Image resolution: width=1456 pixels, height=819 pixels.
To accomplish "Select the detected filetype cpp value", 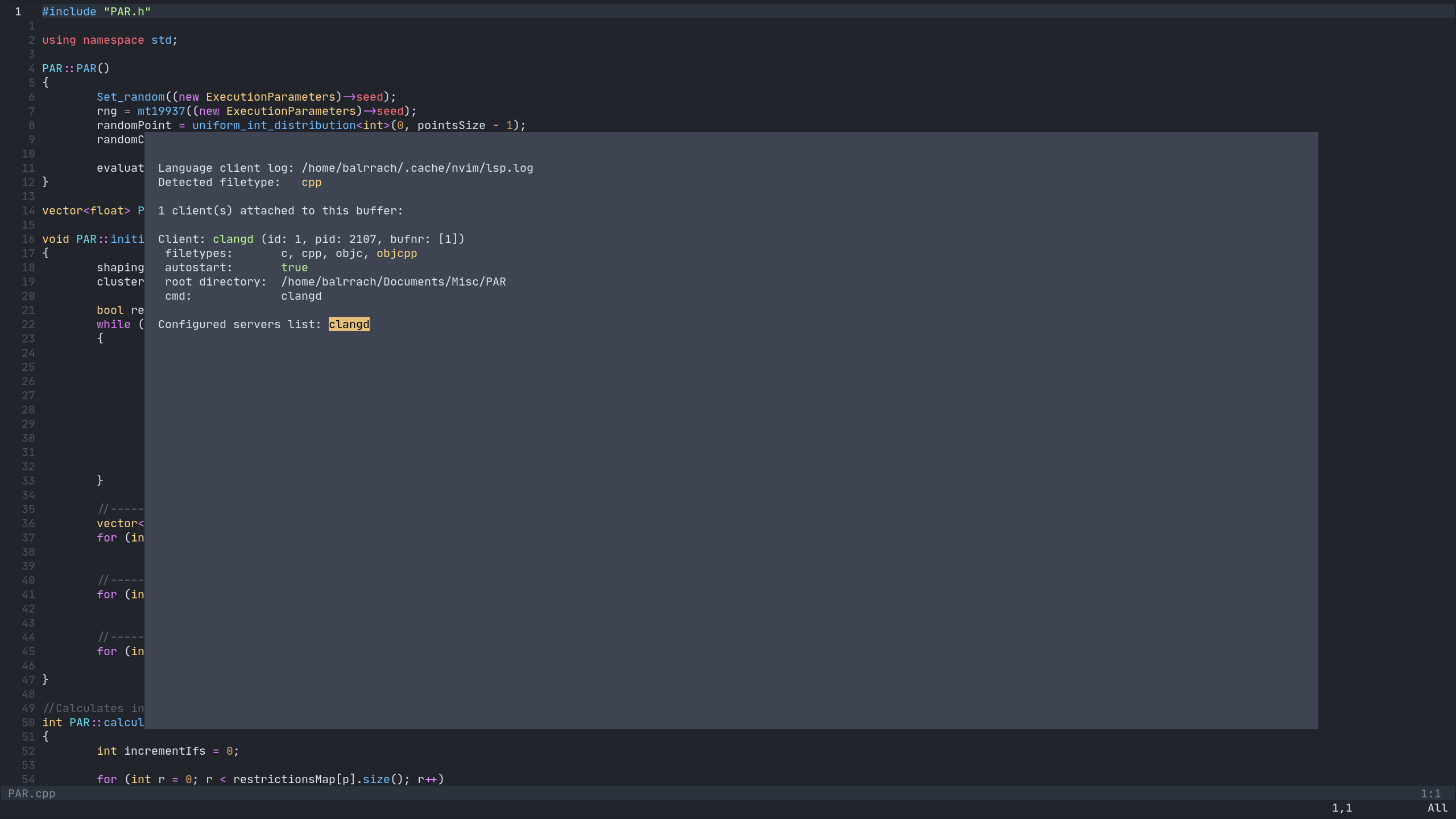I will pos(311,182).
